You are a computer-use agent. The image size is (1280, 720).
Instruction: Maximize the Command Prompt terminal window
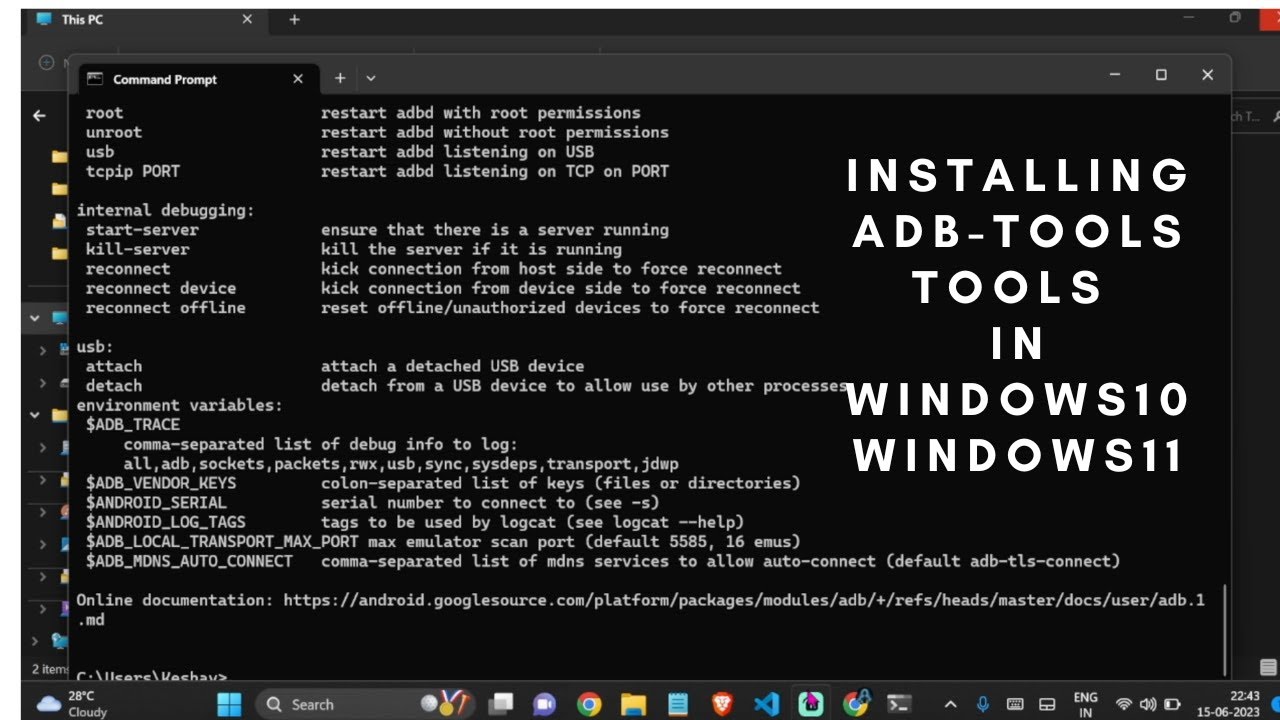(x=1161, y=75)
